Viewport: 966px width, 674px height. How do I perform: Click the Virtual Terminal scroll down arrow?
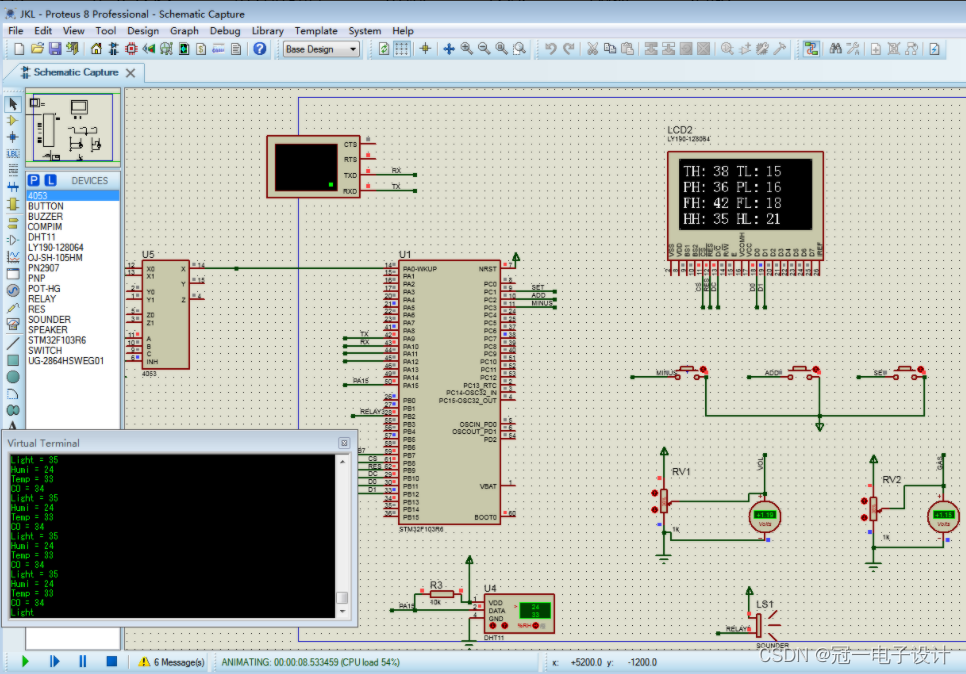pos(343,612)
